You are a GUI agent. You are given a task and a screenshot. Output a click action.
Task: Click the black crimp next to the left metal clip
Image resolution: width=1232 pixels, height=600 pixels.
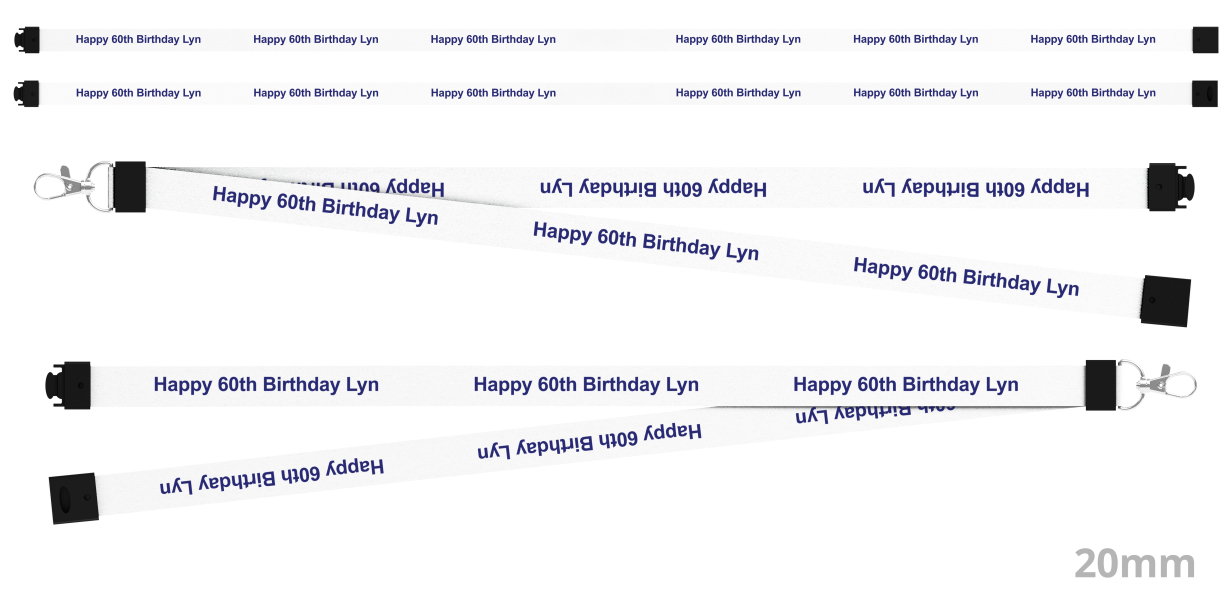[x=130, y=187]
